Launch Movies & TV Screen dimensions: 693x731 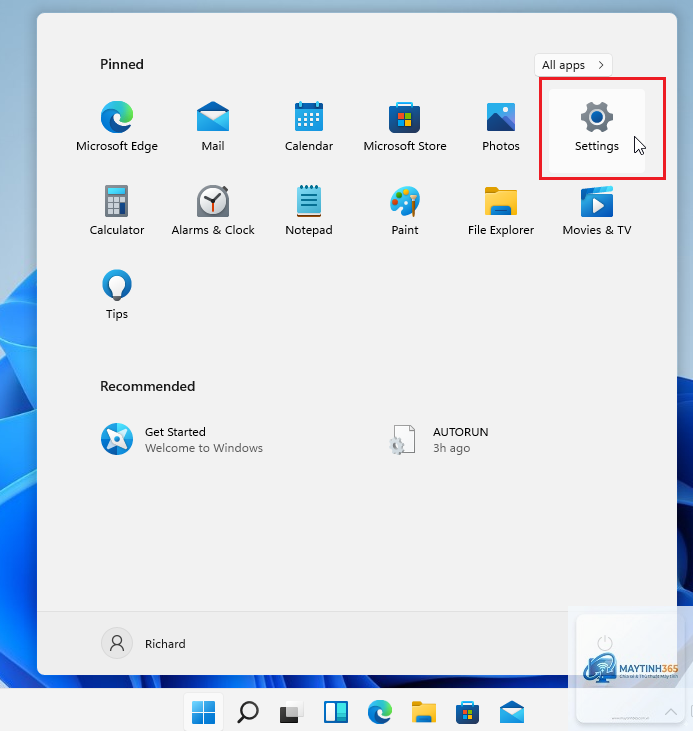coord(596,210)
